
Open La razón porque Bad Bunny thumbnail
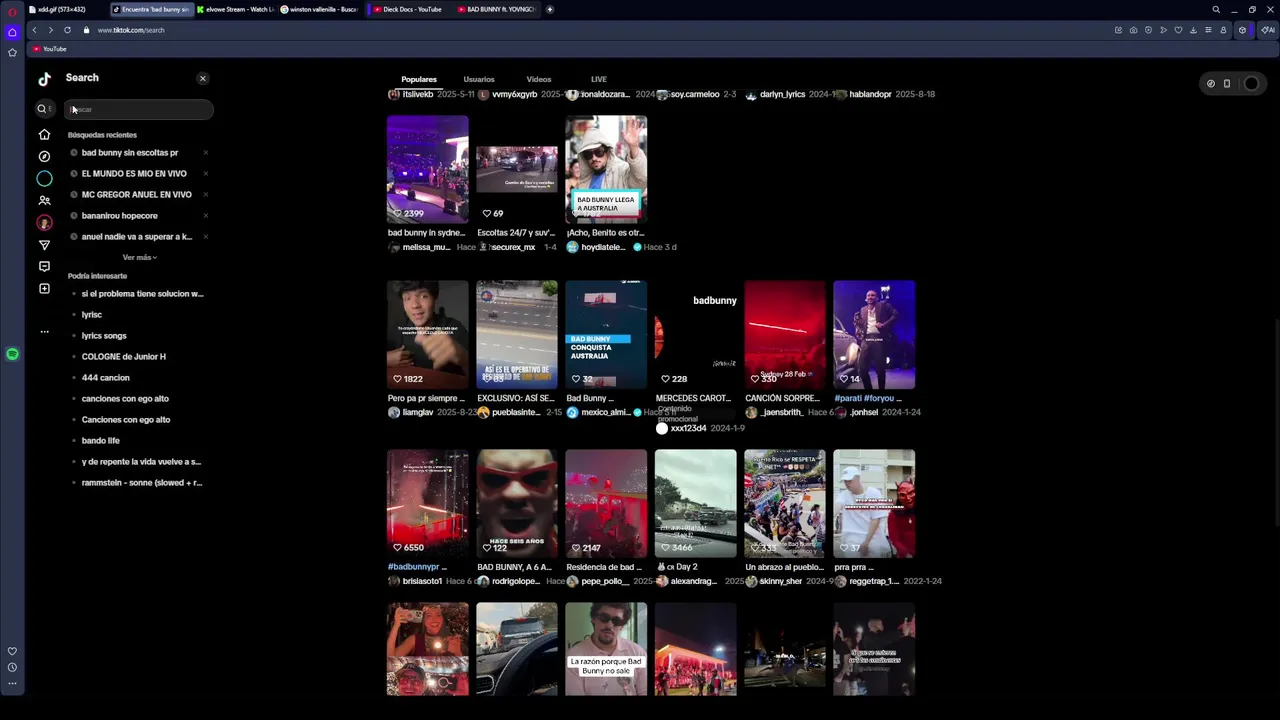pyautogui.click(x=606, y=648)
